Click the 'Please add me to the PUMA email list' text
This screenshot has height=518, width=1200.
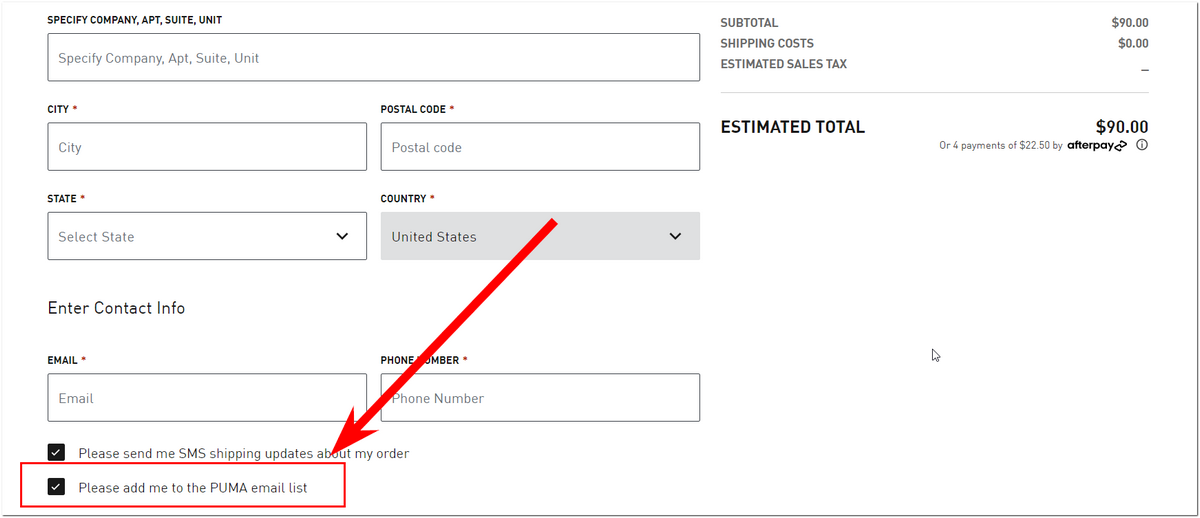pos(193,488)
